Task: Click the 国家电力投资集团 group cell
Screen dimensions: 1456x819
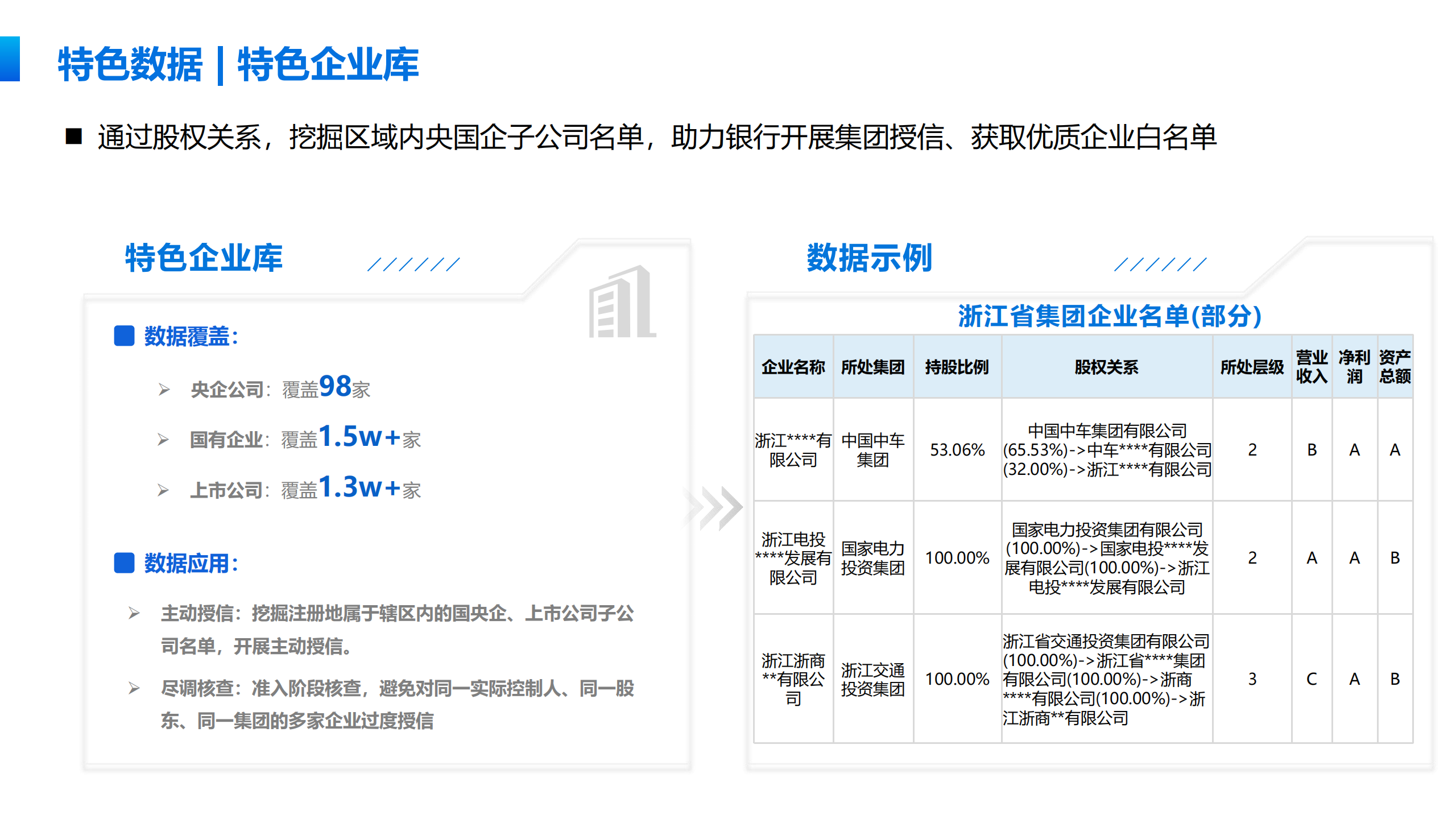Action: 872,558
